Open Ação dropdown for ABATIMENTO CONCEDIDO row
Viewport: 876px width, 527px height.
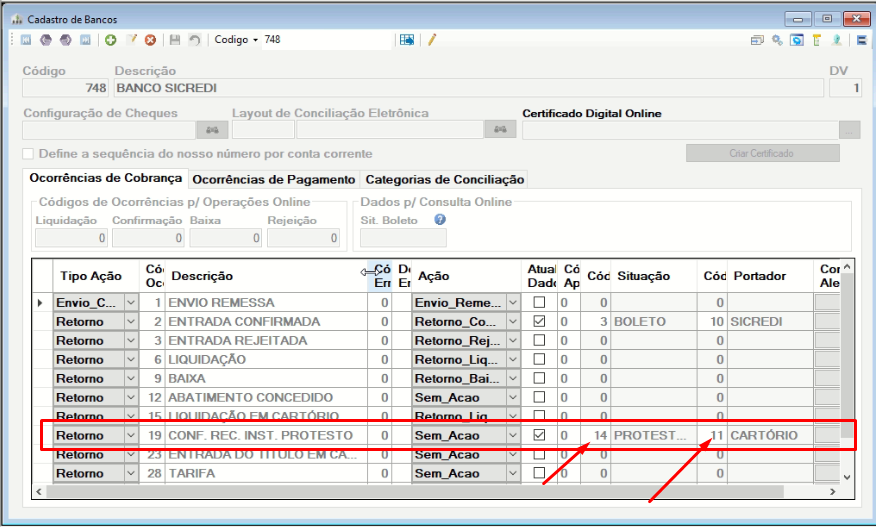(x=513, y=398)
